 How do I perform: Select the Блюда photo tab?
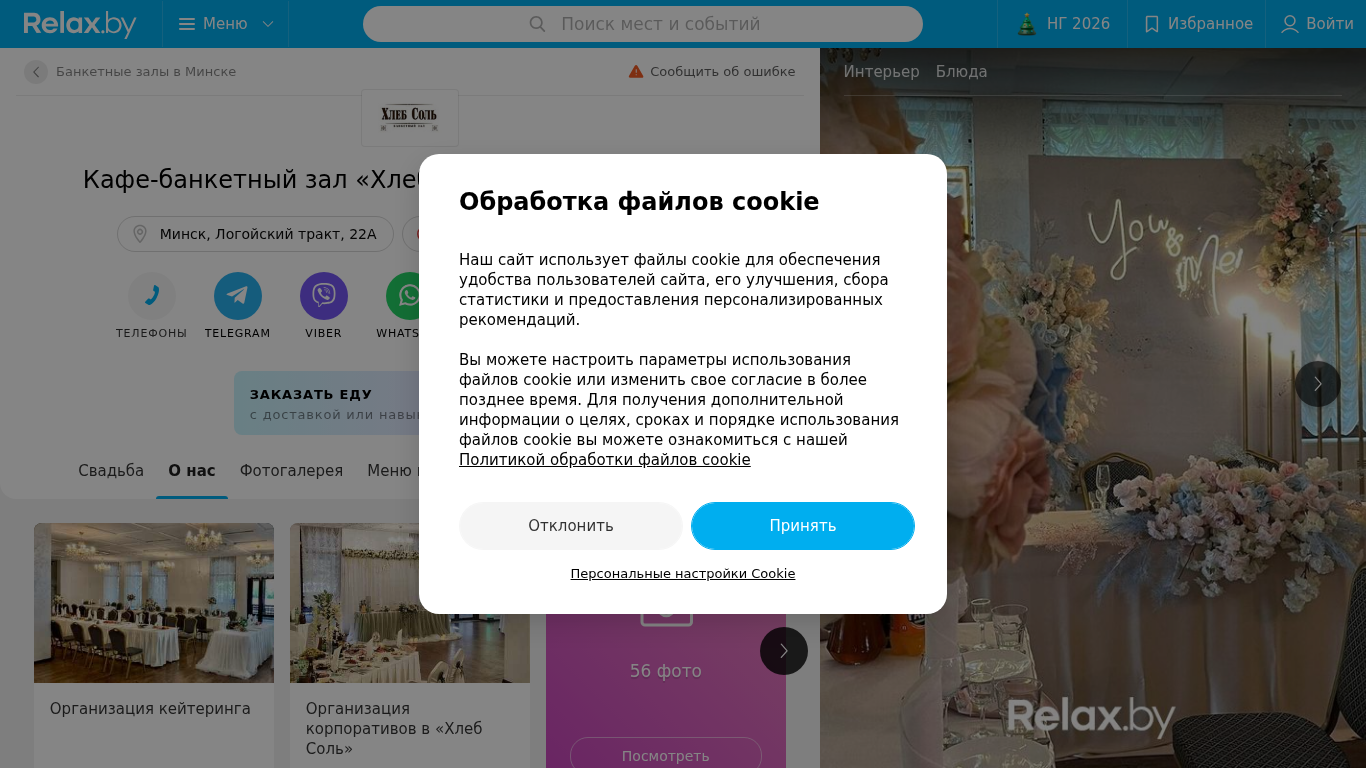(x=961, y=72)
